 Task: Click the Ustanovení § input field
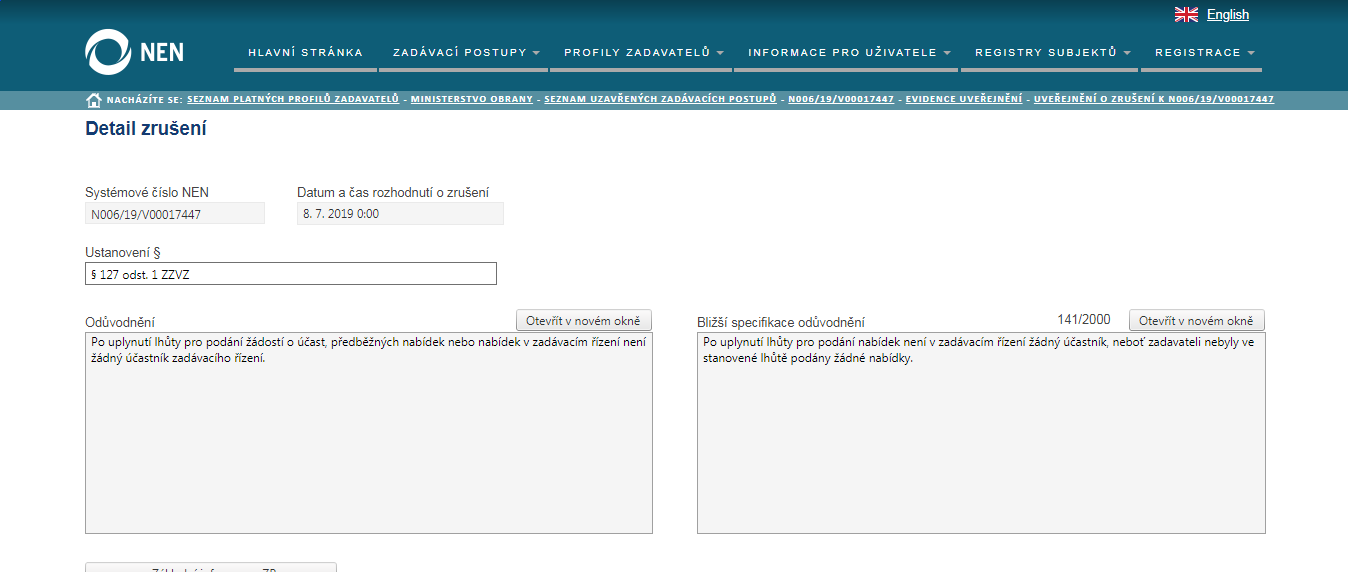pos(290,274)
